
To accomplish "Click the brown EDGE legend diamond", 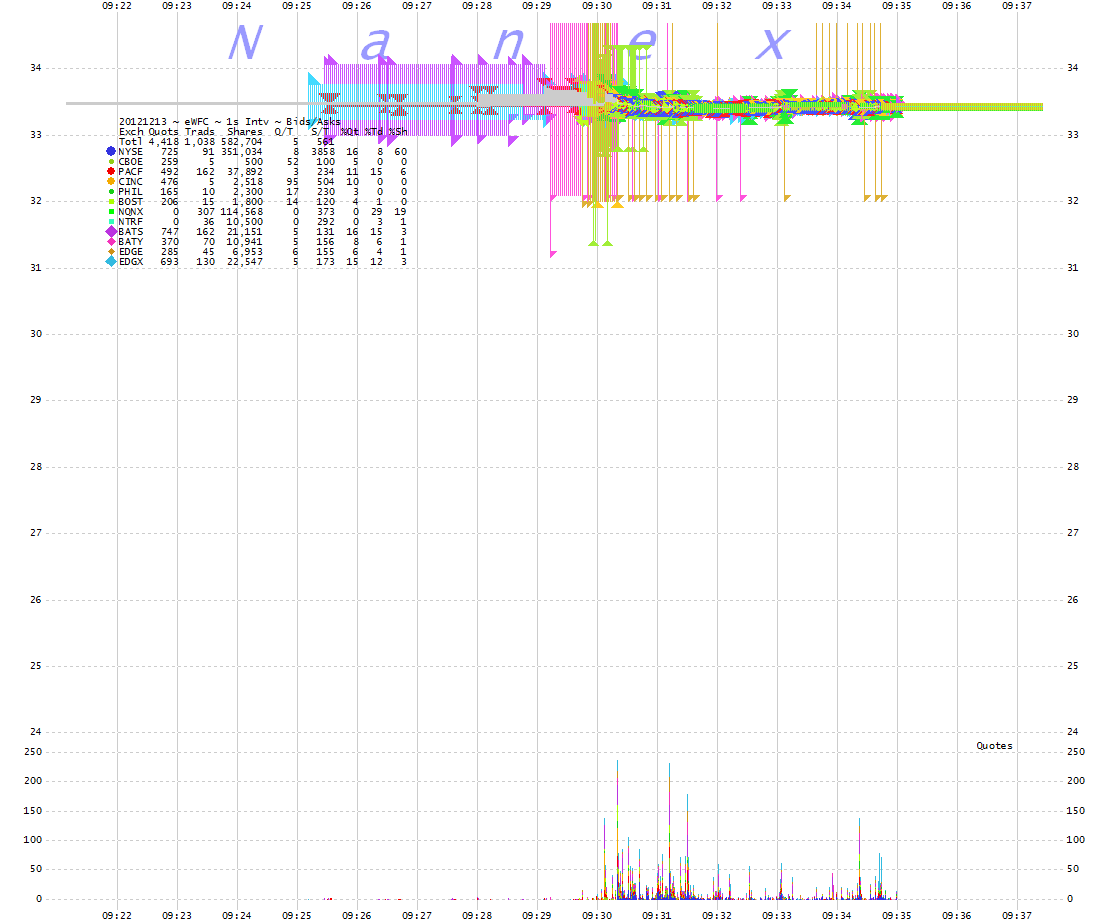I will tap(111, 251).
